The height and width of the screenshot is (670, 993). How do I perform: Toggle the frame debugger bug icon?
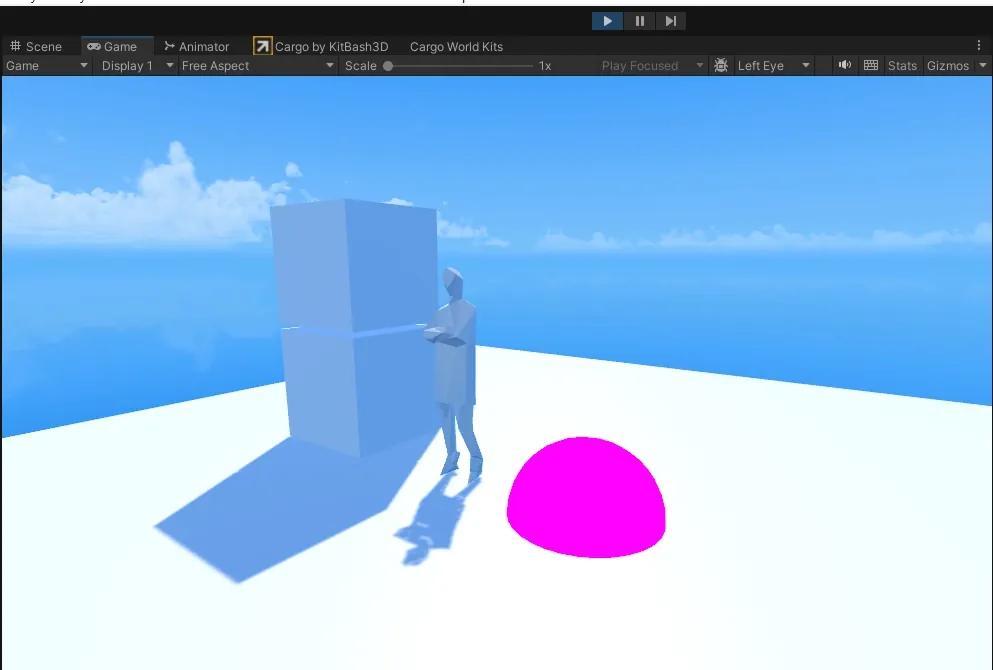pyautogui.click(x=721, y=65)
